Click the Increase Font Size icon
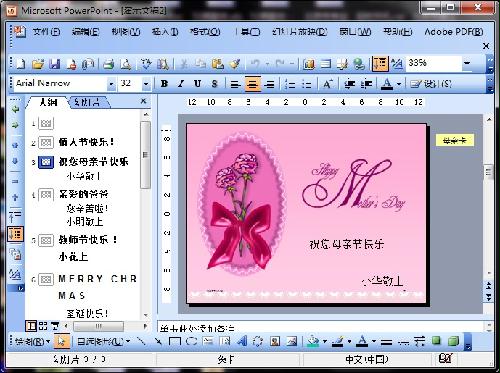 pyautogui.click(x=328, y=84)
